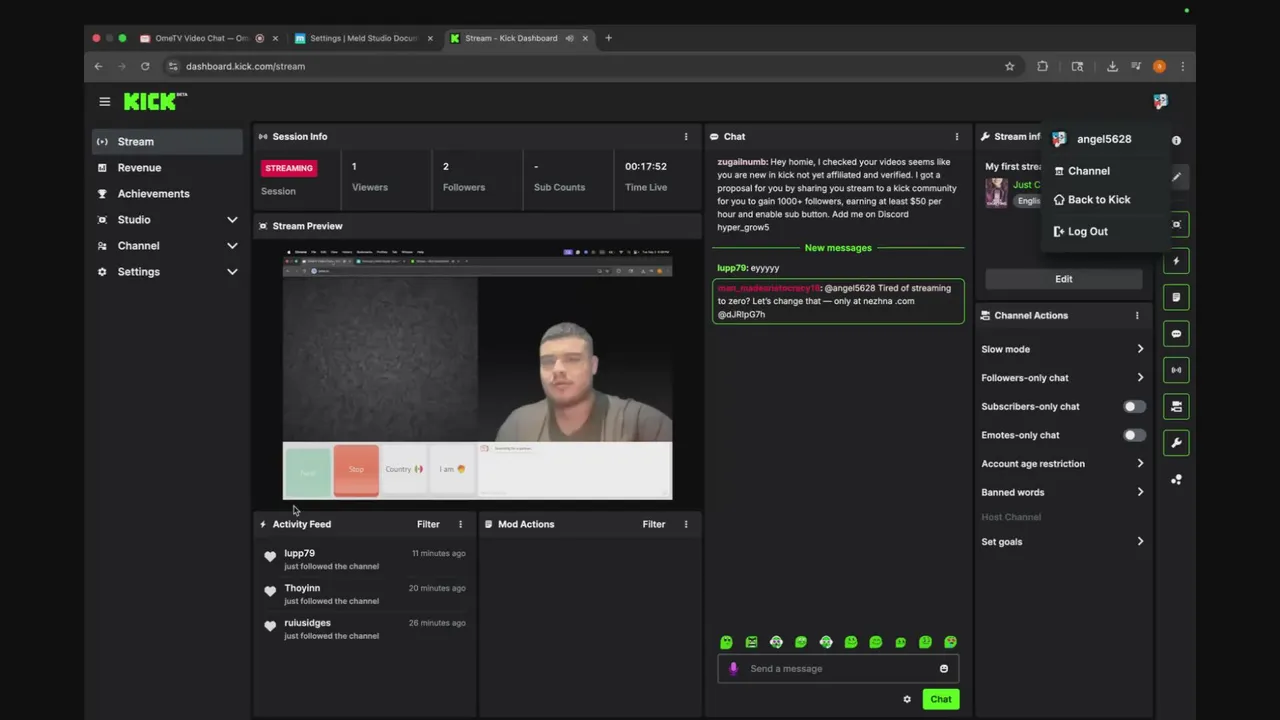Viewport: 1280px width, 720px height.
Task: Open Channel Actions kebab menu
Action: (x=1137, y=315)
